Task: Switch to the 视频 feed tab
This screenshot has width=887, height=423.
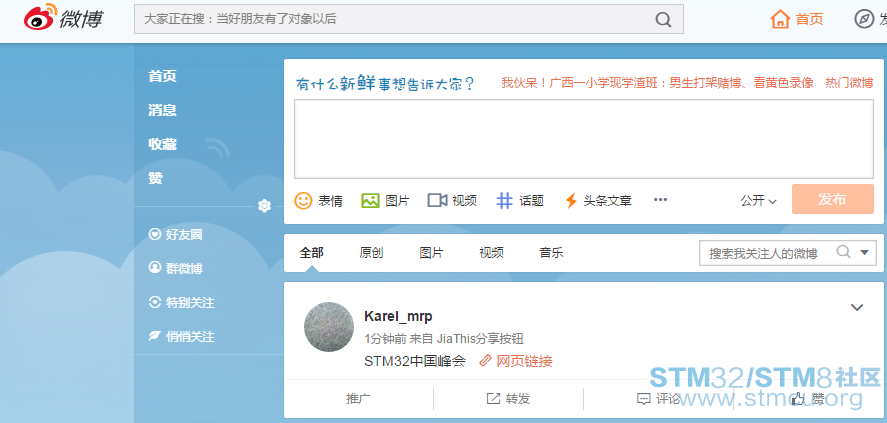Action: pos(492,253)
